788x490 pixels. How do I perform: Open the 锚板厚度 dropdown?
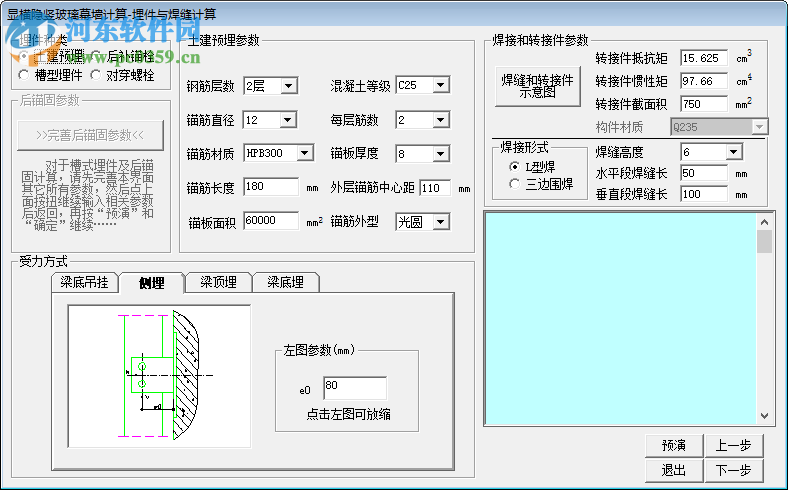[441, 154]
